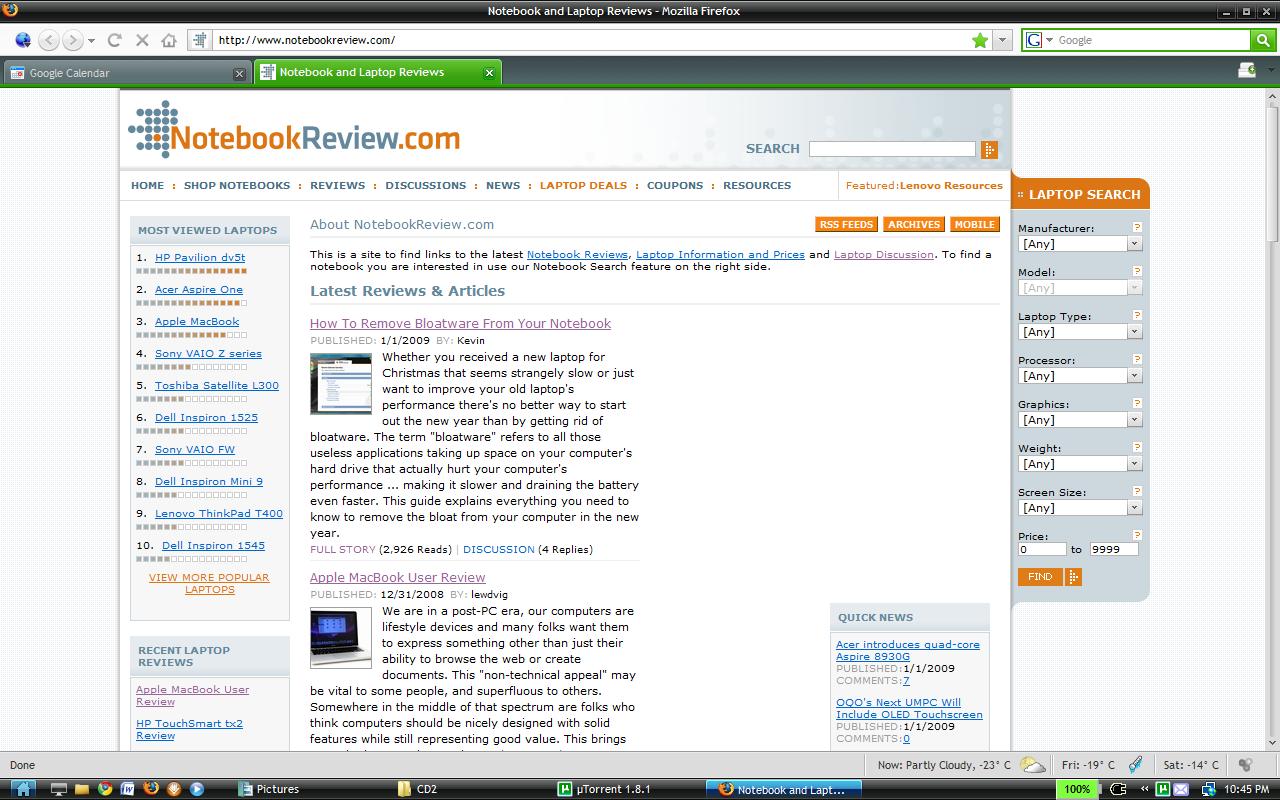Bookmark this page with the star icon
1280x800 pixels.
(x=980, y=40)
